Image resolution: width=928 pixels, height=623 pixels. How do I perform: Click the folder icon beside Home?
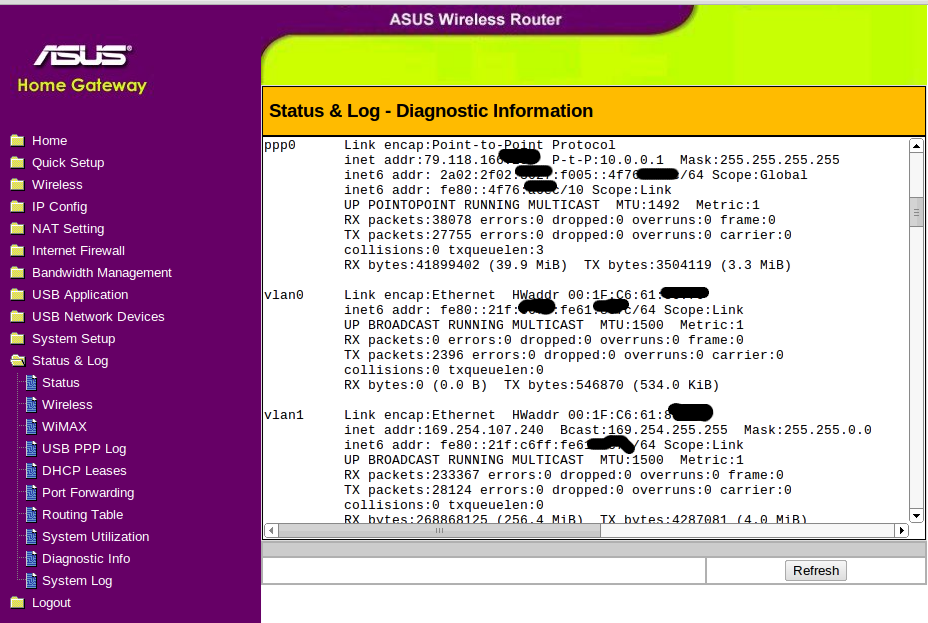click(x=17, y=140)
